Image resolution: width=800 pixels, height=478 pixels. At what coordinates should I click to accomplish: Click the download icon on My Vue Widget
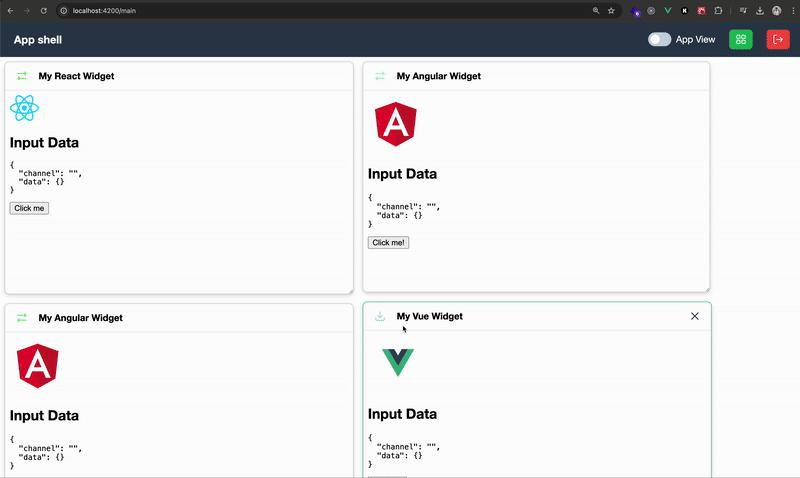coord(380,316)
